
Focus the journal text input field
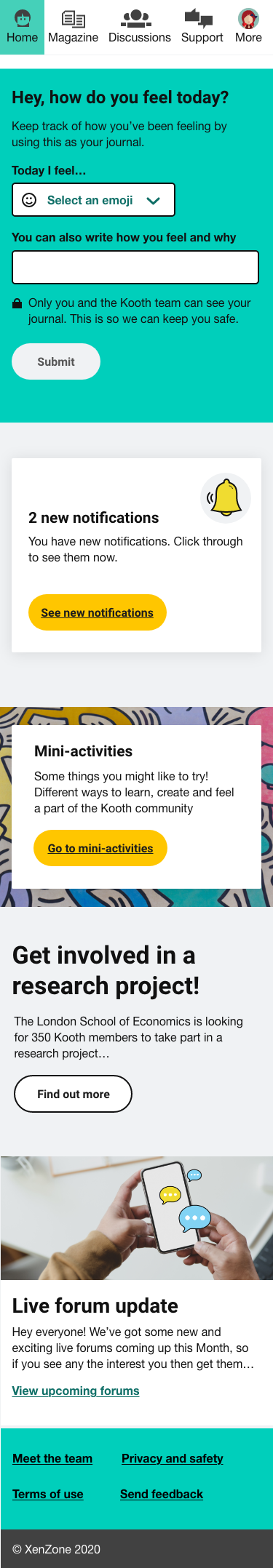click(x=135, y=267)
